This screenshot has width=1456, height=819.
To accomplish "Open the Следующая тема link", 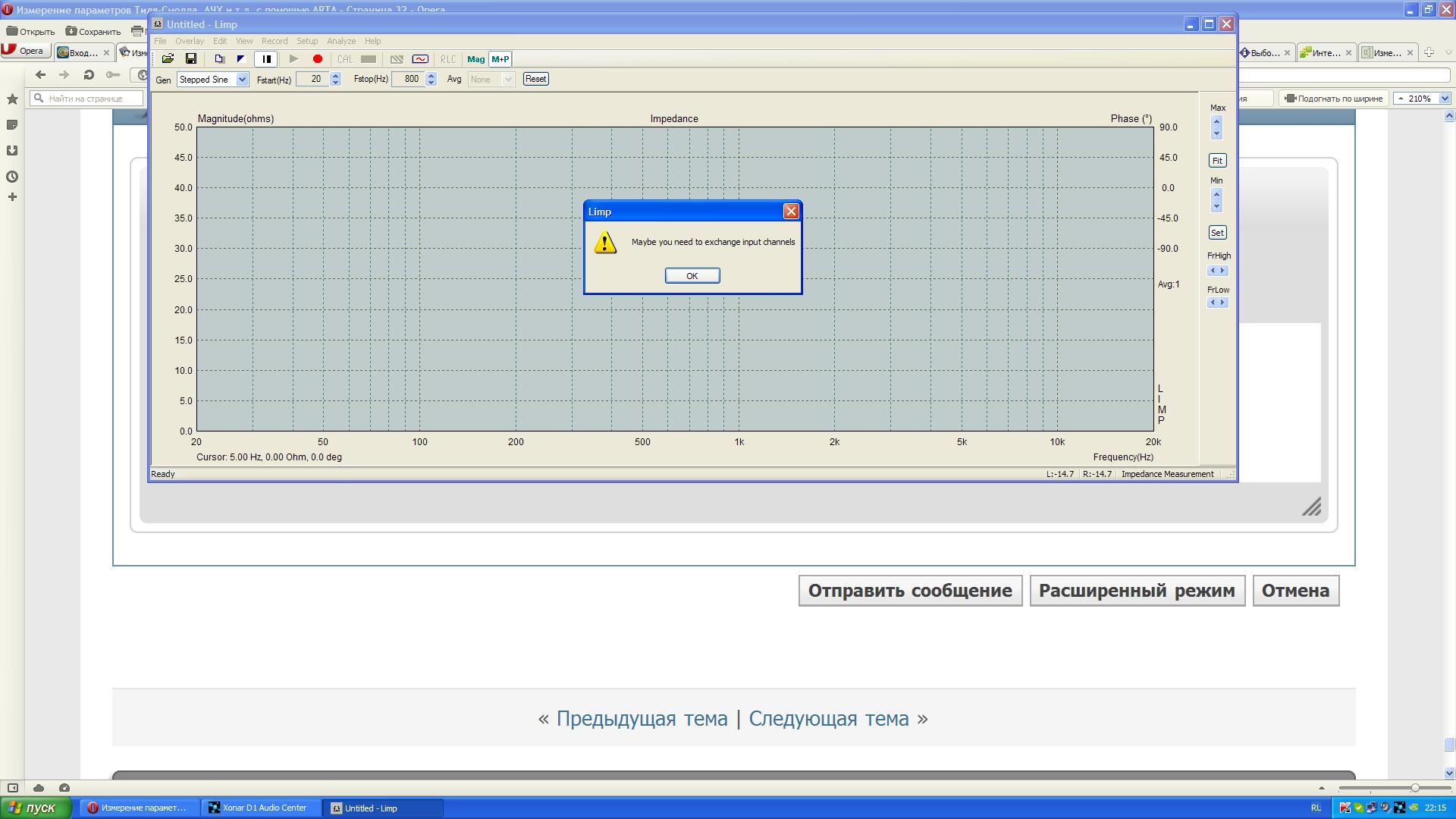I will [x=829, y=719].
